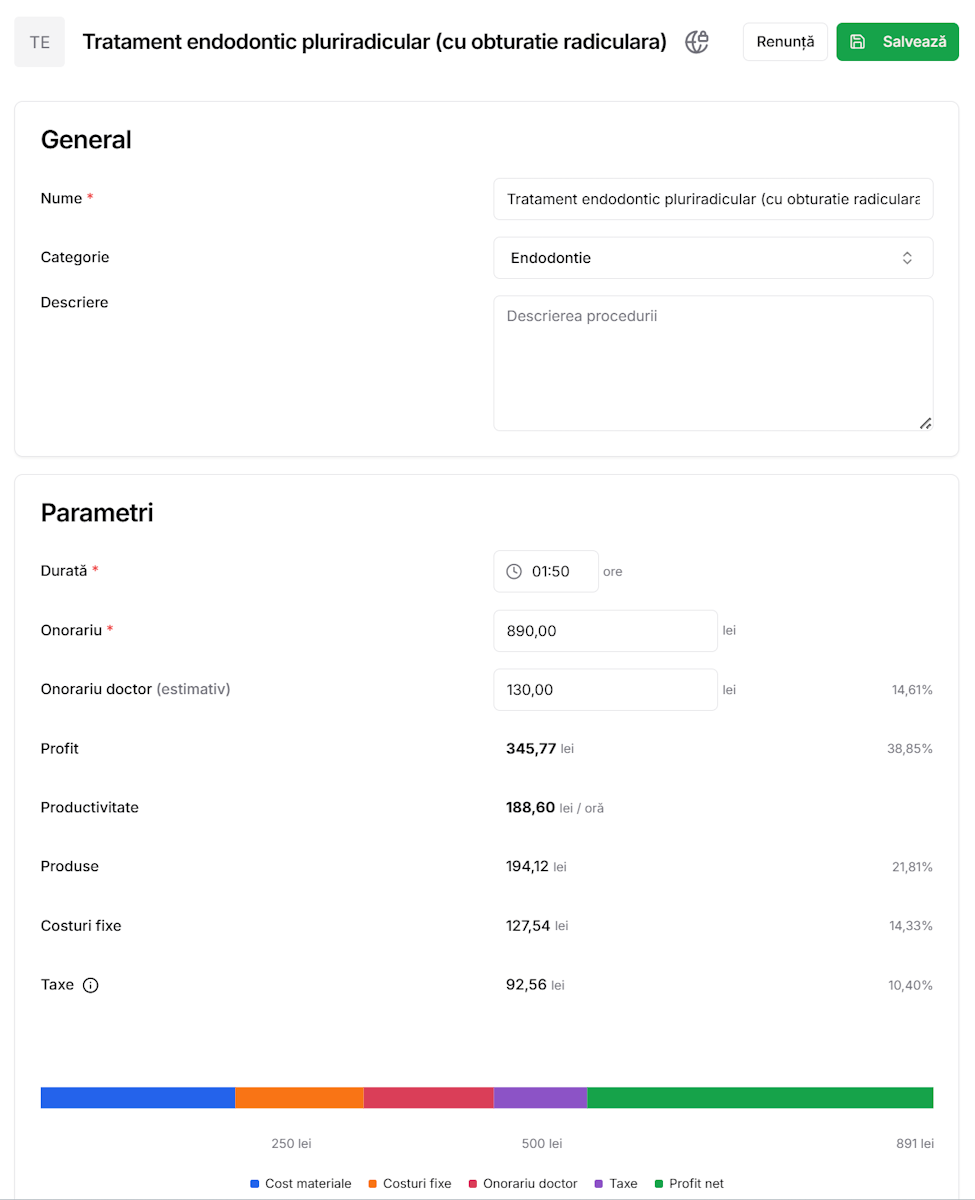Open the Endodontie category dropdown
This screenshot has width=975, height=1200.
713,257
